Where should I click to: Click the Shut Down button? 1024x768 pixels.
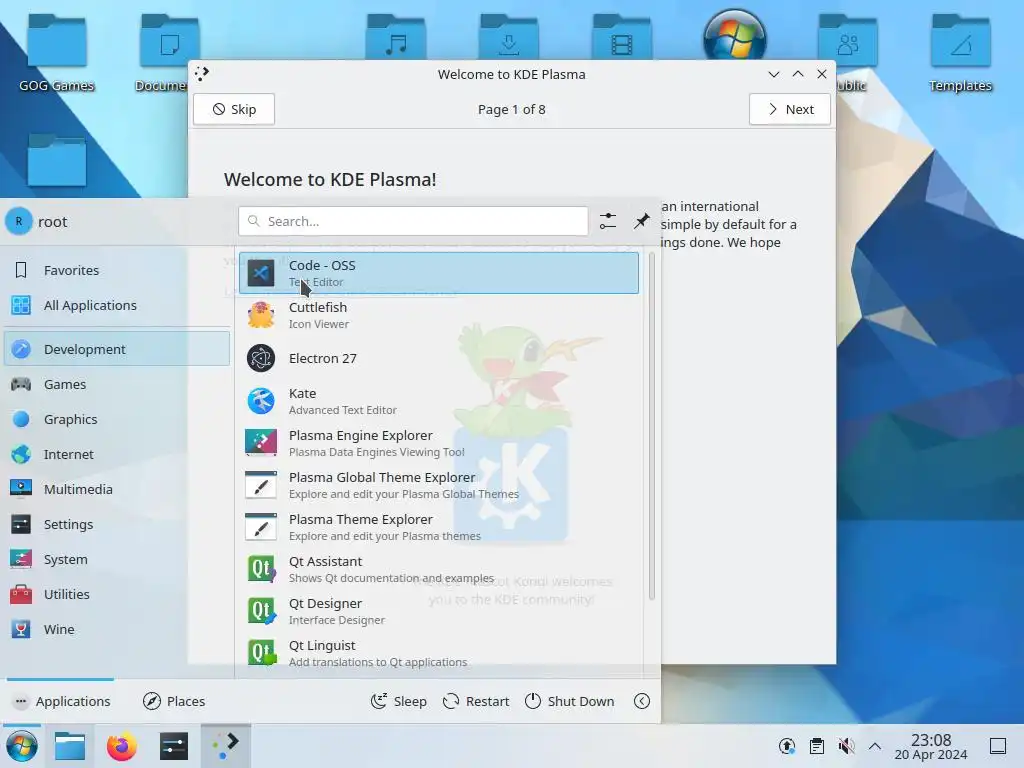coord(569,701)
